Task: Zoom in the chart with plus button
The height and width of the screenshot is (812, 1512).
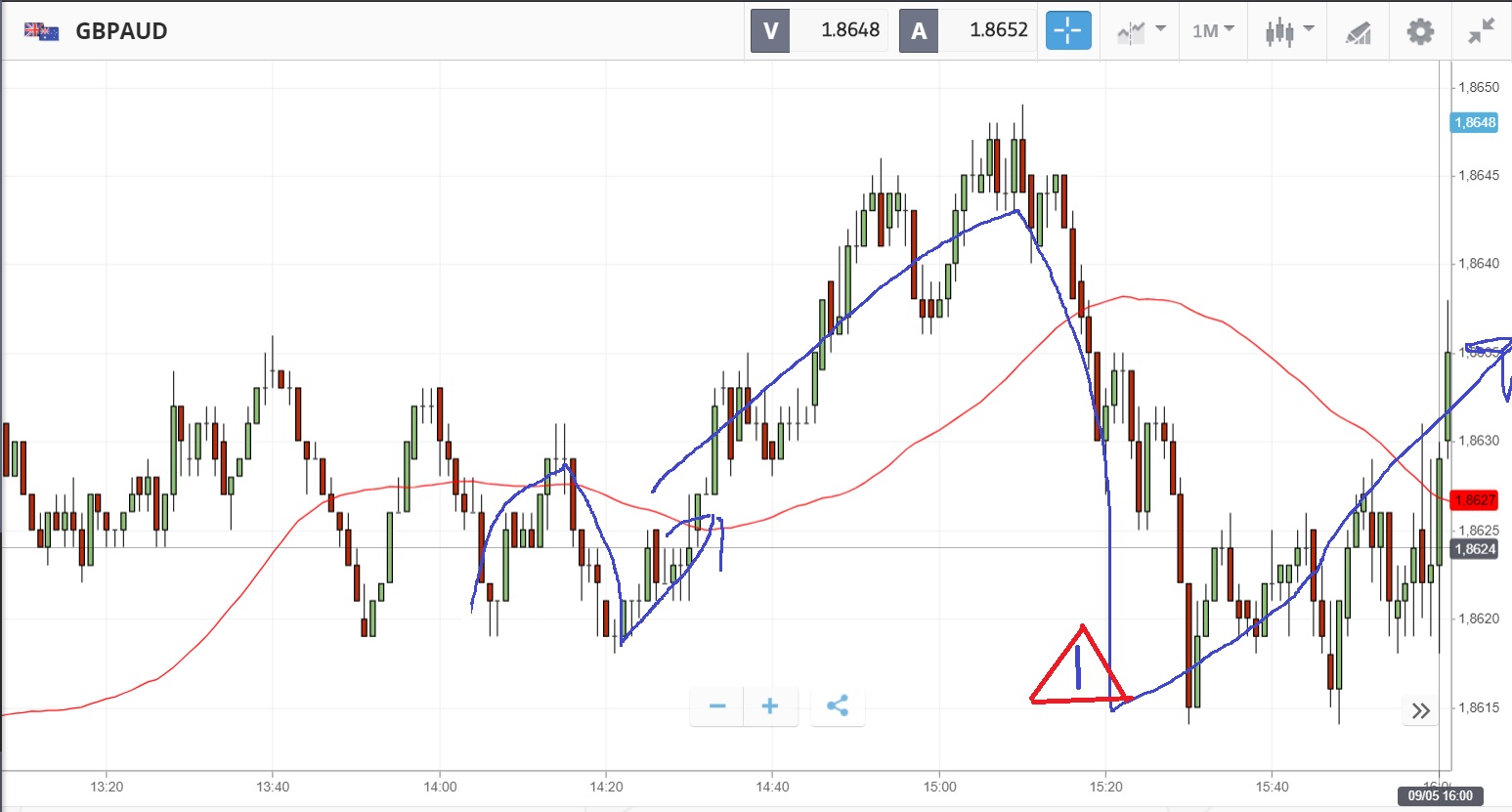Action: [770, 706]
